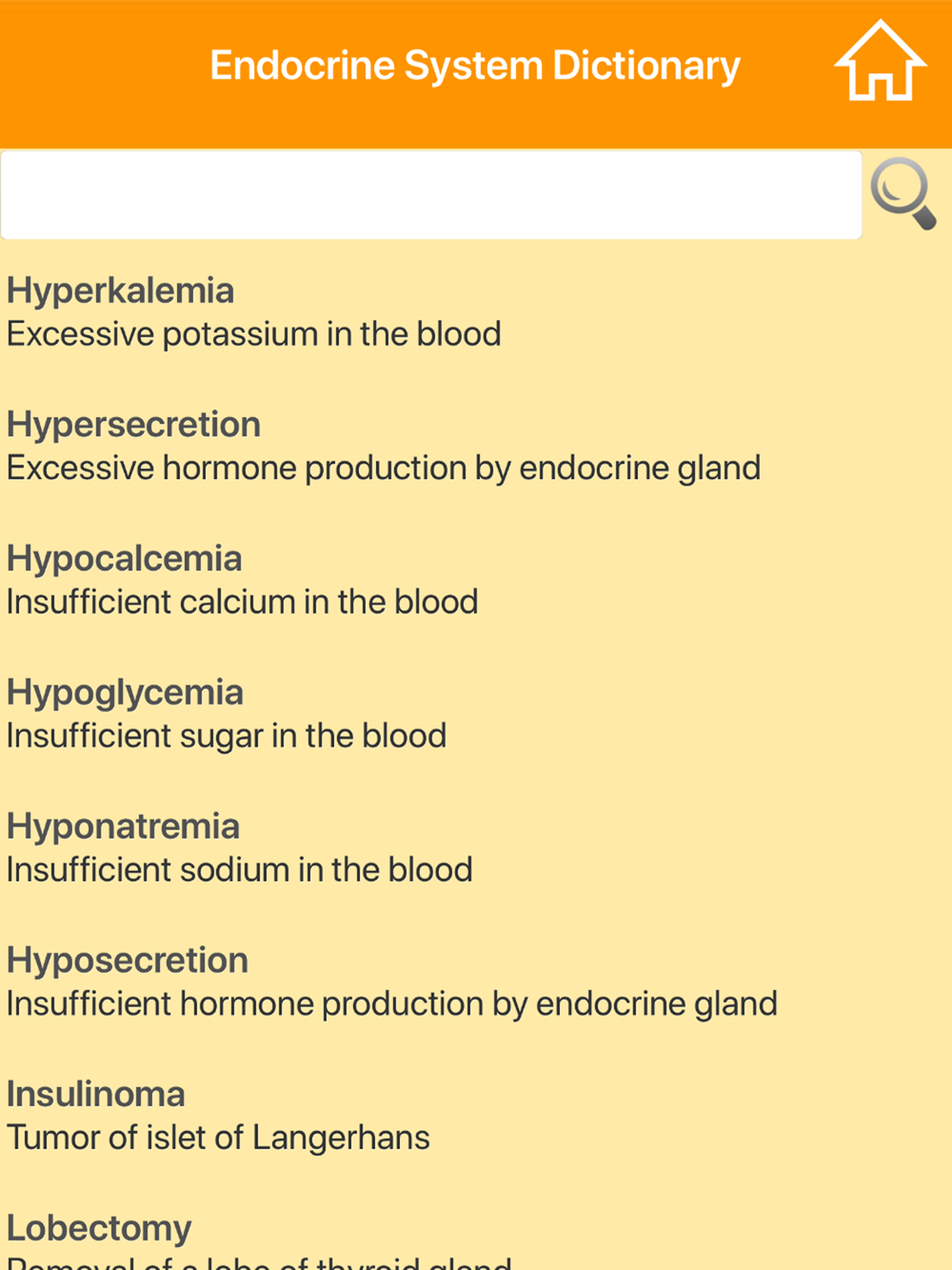Viewport: 952px width, 1270px height.
Task: Tap 'Insufficient hormone production by endocrine gland'
Action: (x=392, y=1004)
